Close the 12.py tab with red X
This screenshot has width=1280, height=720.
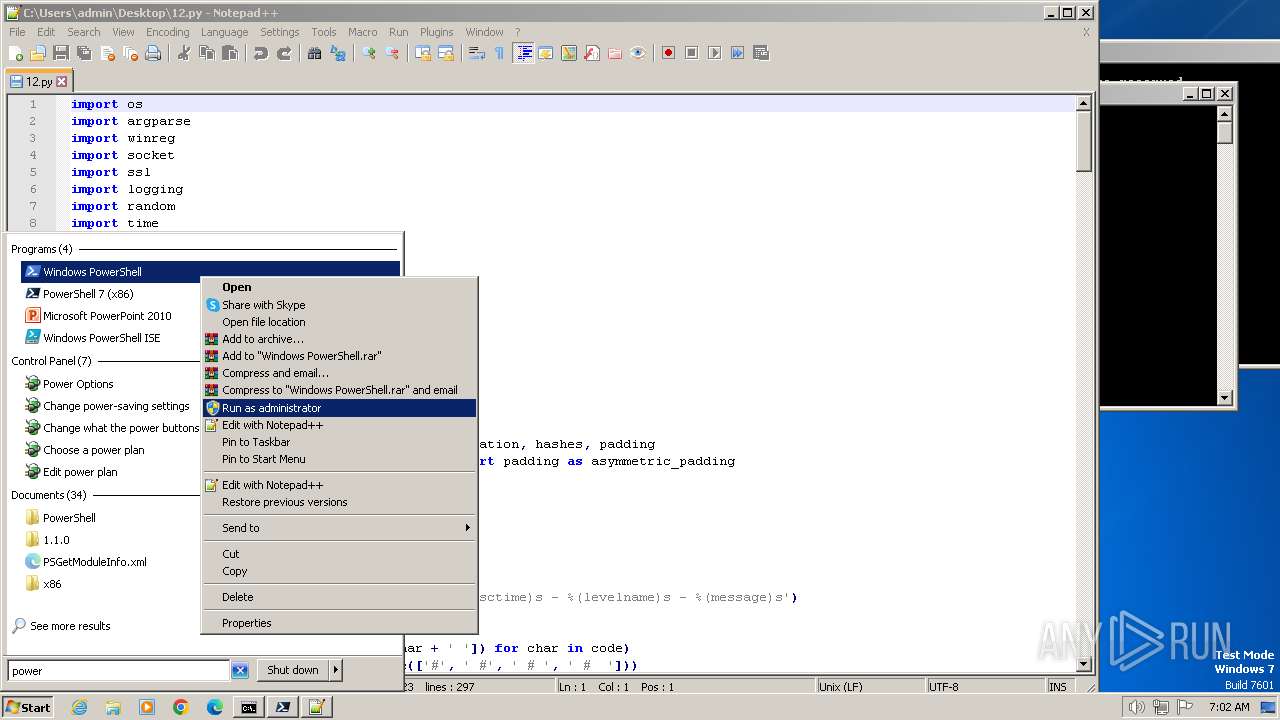tap(62, 82)
